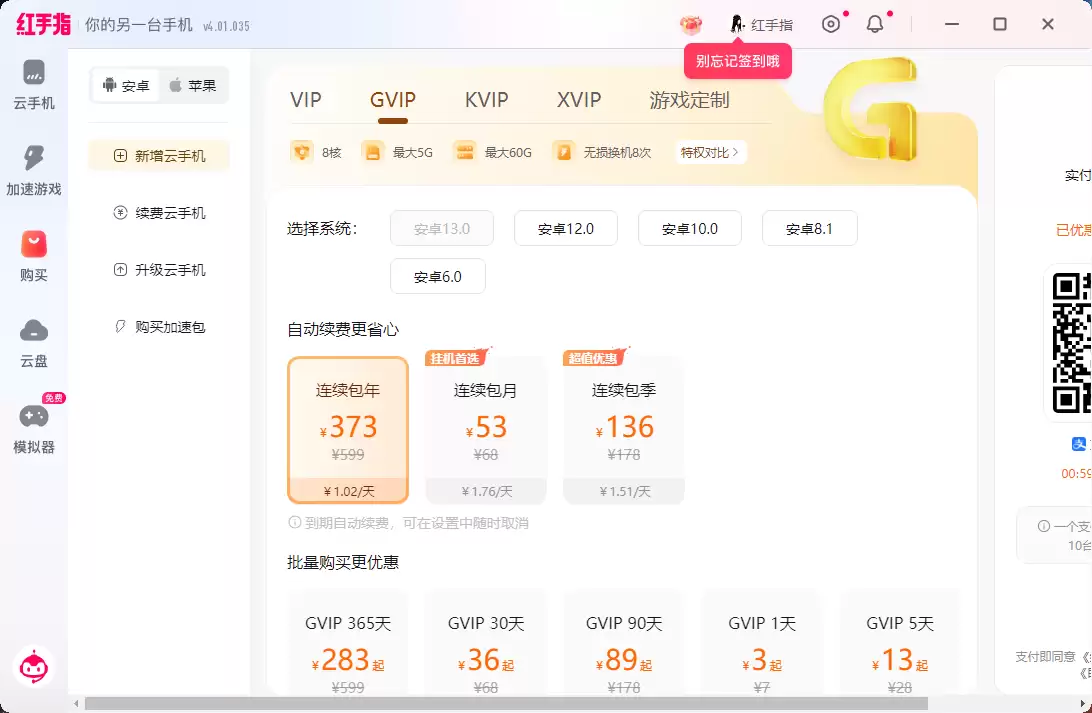This screenshot has height=713, width=1092.
Task: Select the GVIP 1天 bulk package
Action: click(761, 642)
